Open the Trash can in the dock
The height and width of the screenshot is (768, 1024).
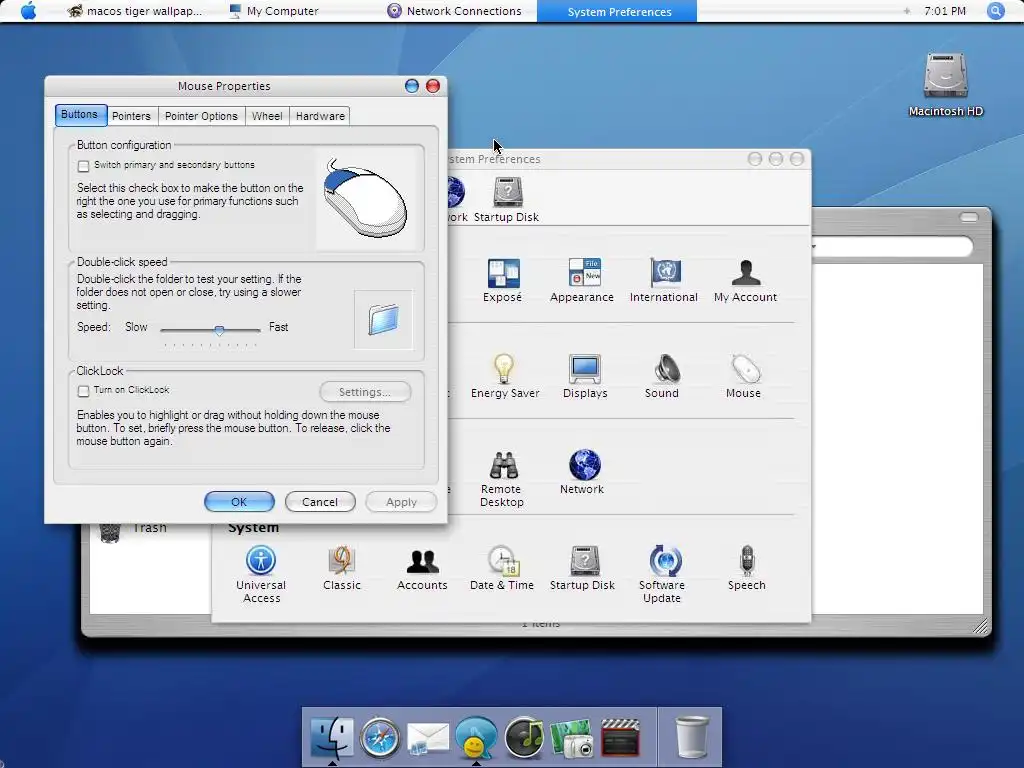pyautogui.click(x=692, y=737)
